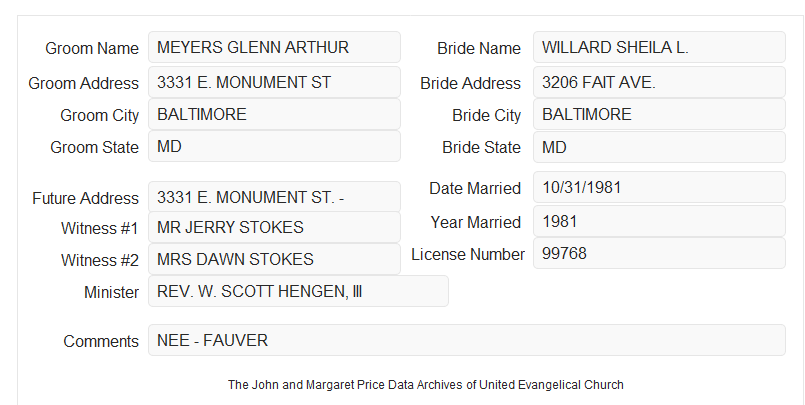Click the Witness #1 field
805x405 pixels.
tap(274, 227)
